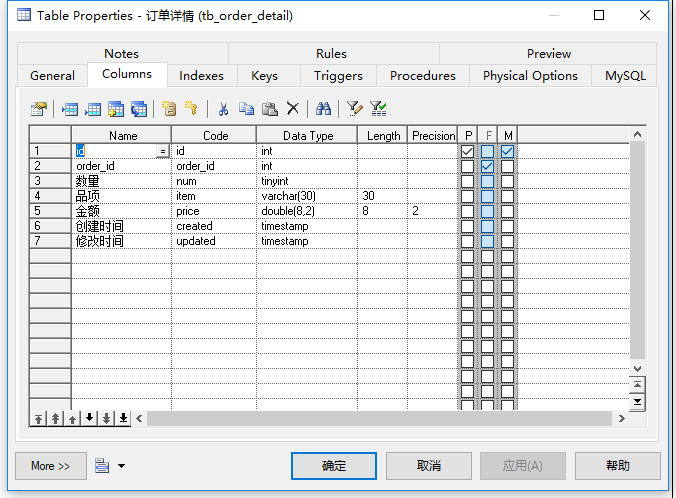Image resolution: width=676 pixels, height=498 pixels.
Task: Click the More >> button
Action: click(51, 466)
